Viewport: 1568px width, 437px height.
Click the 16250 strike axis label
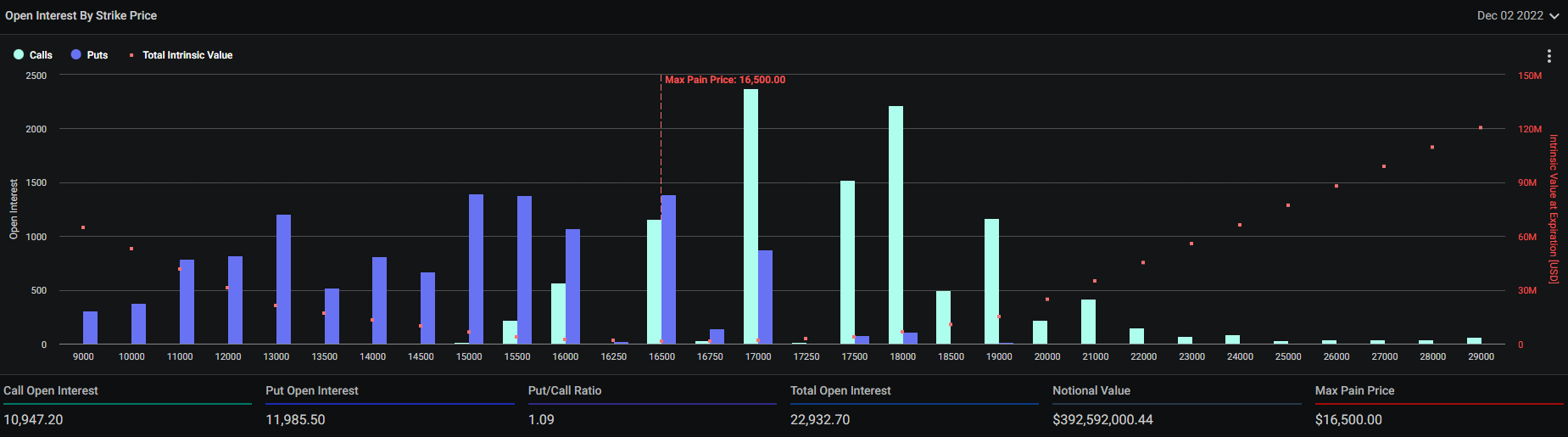point(613,357)
